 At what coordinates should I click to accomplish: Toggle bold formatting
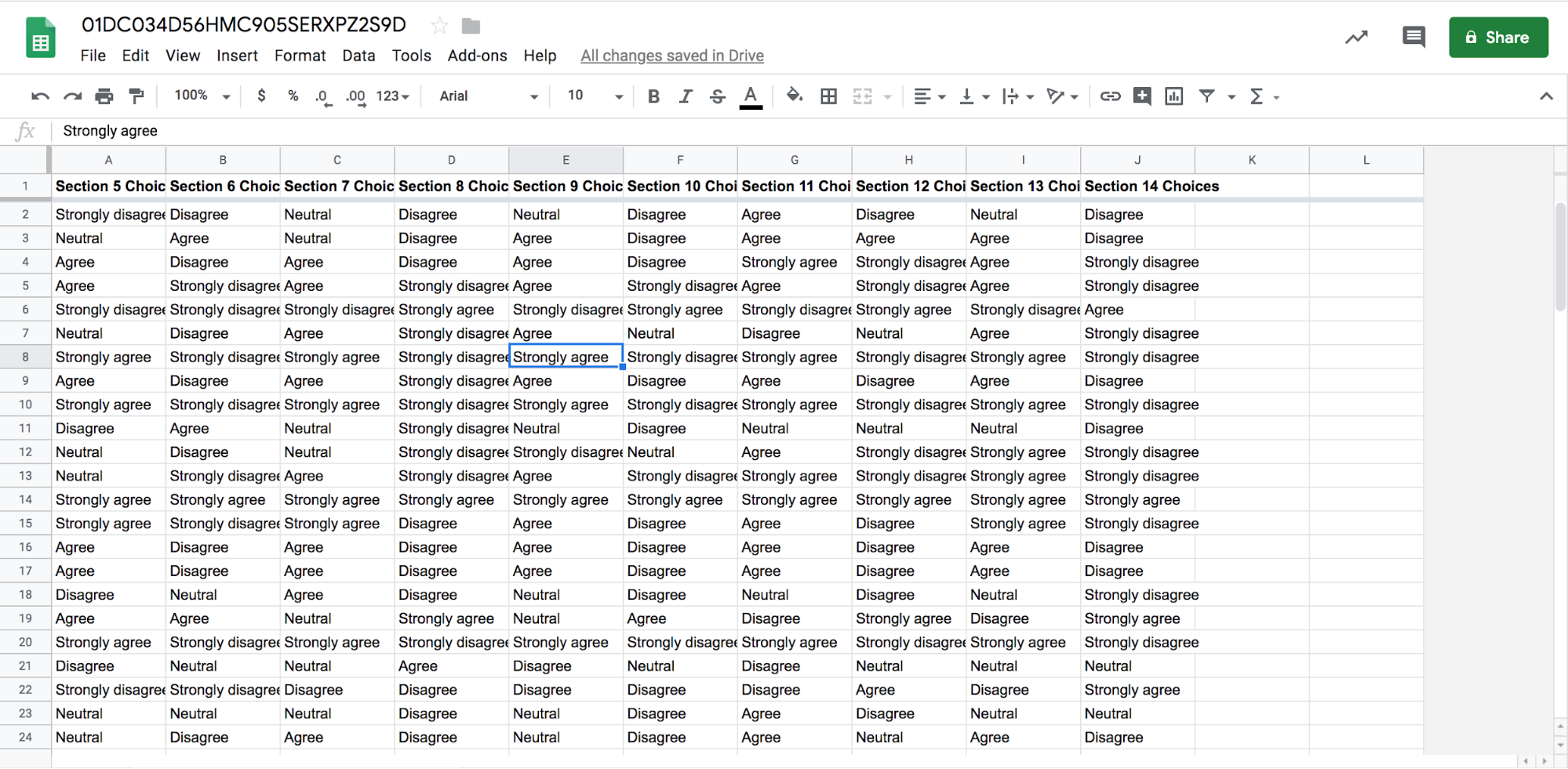(653, 96)
